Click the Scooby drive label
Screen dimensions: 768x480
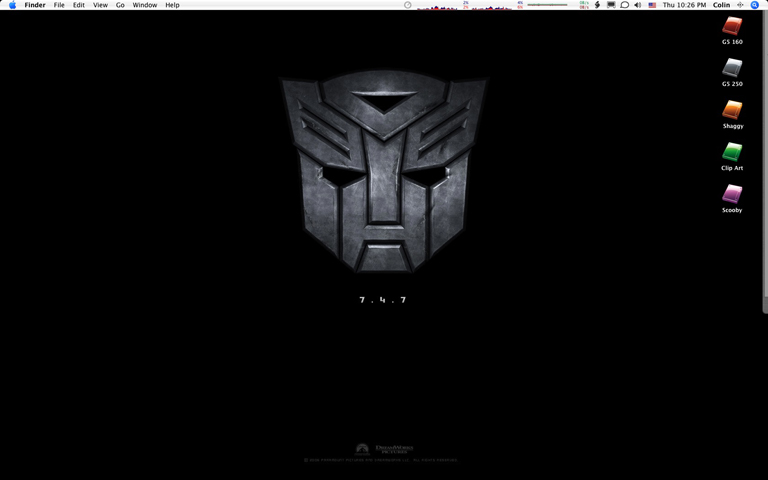click(x=732, y=210)
